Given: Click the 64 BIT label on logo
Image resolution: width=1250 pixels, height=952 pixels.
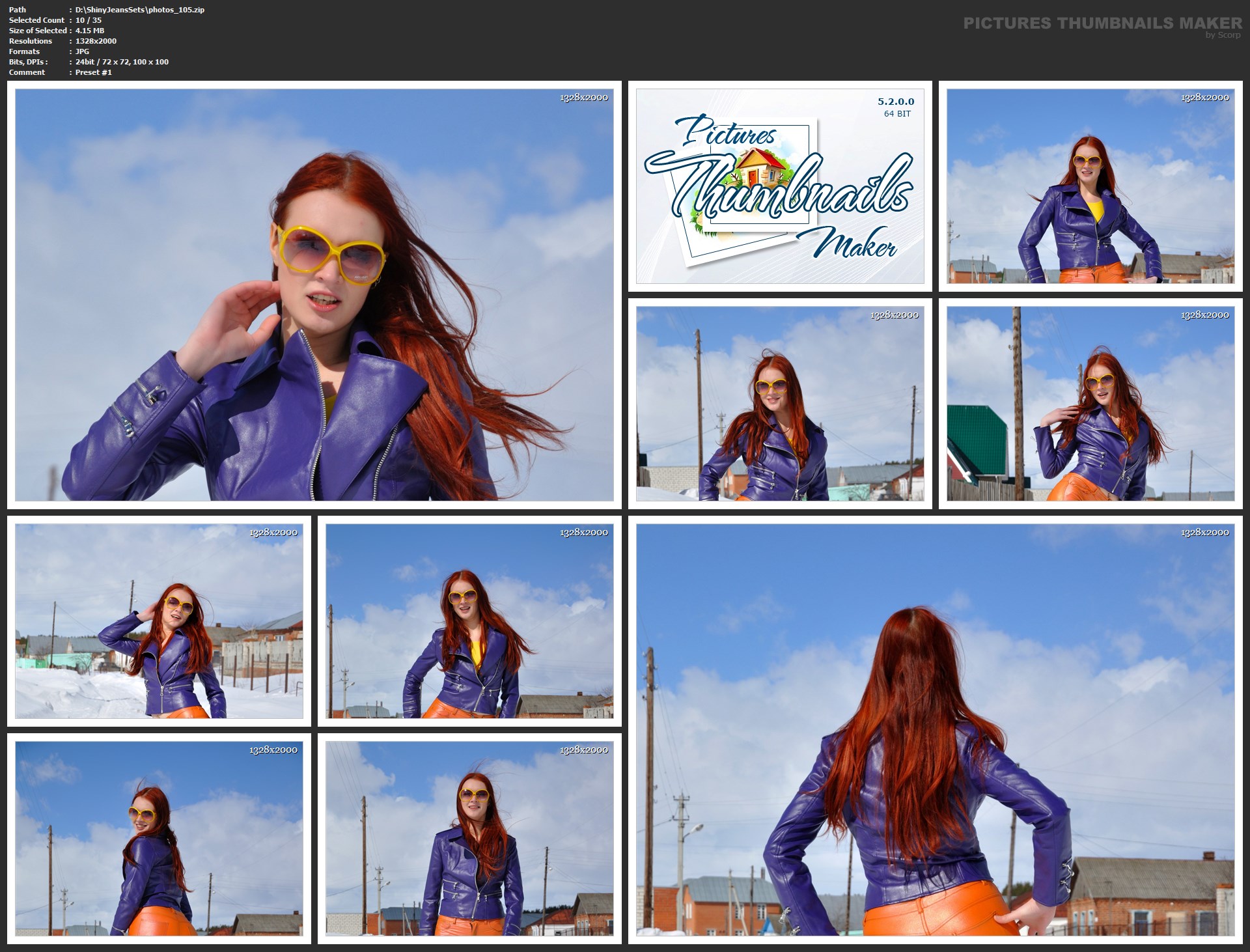Looking at the screenshot, I should coord(897,114).
